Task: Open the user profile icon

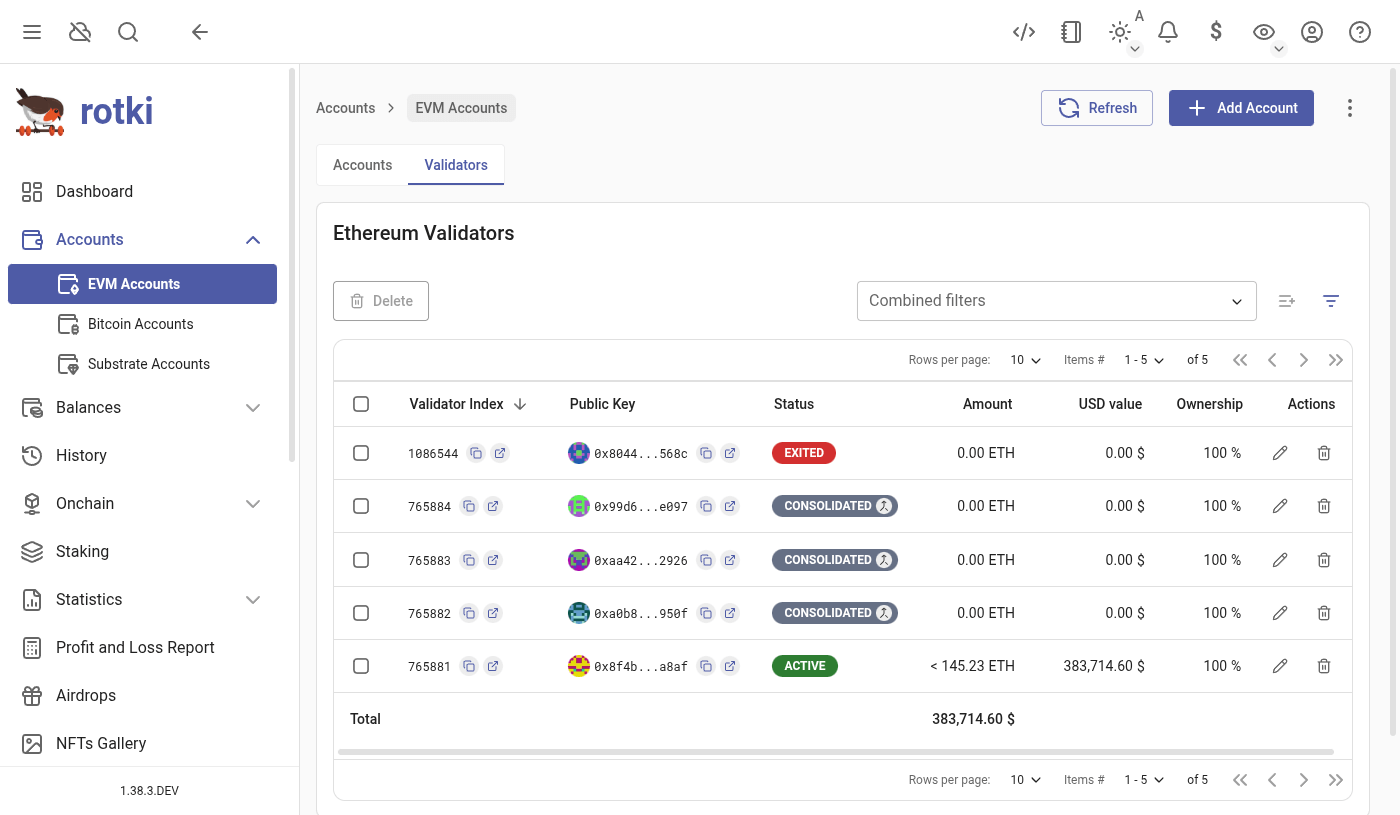Action: pos(1312,32)
